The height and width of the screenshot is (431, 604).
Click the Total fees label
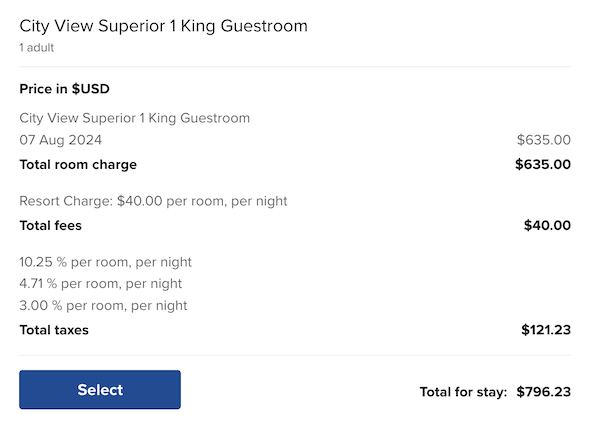pyautogui.click(x=50, y=225)
